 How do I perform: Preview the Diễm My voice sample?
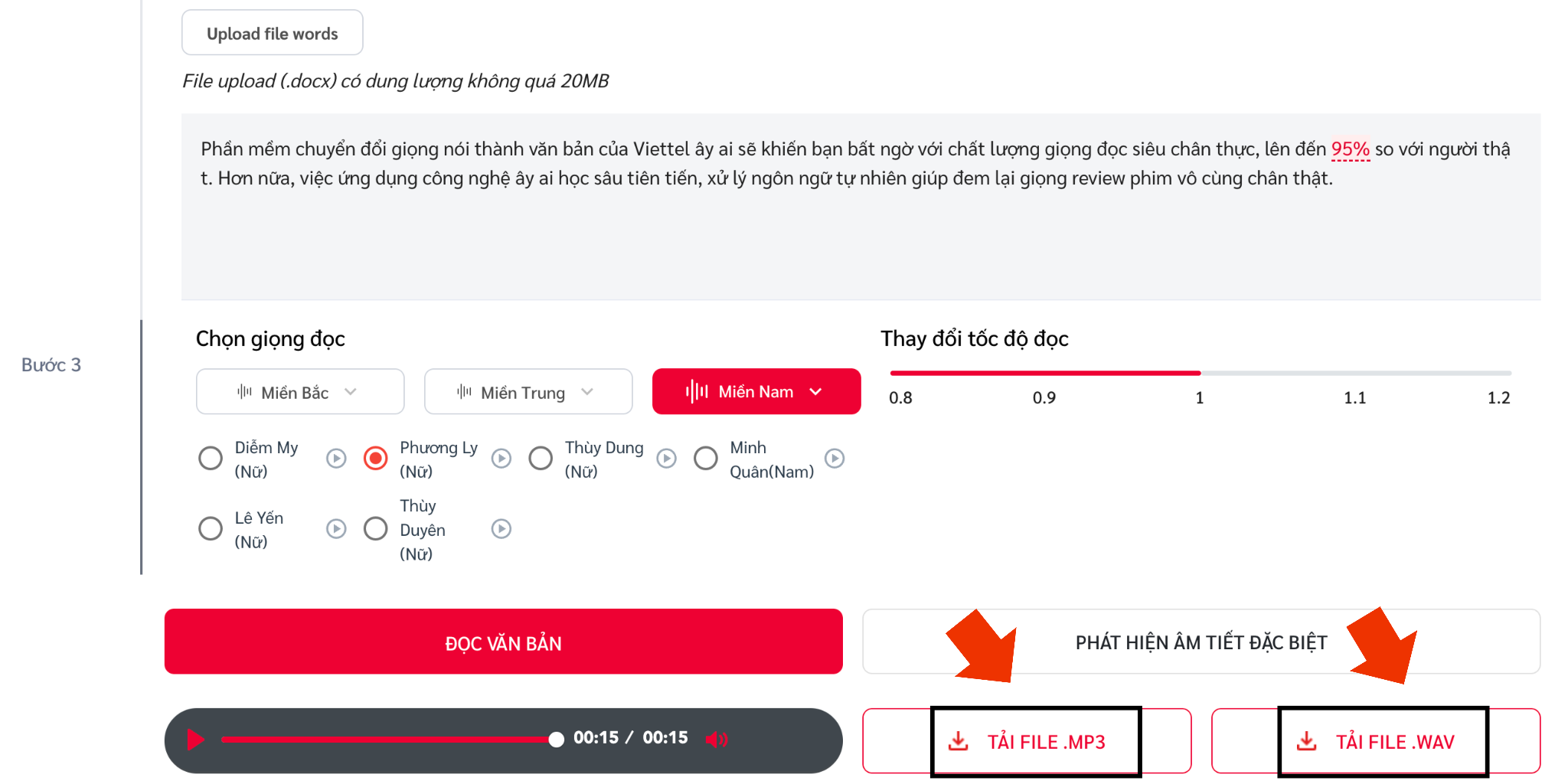(336, 459)
